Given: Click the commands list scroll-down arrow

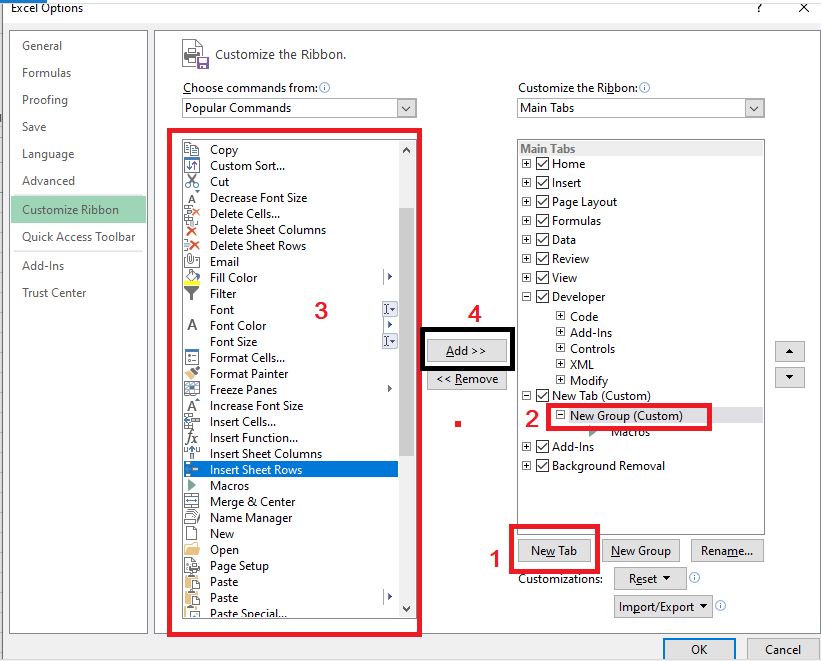Looking at the screenshot, I should pos(406,609).
